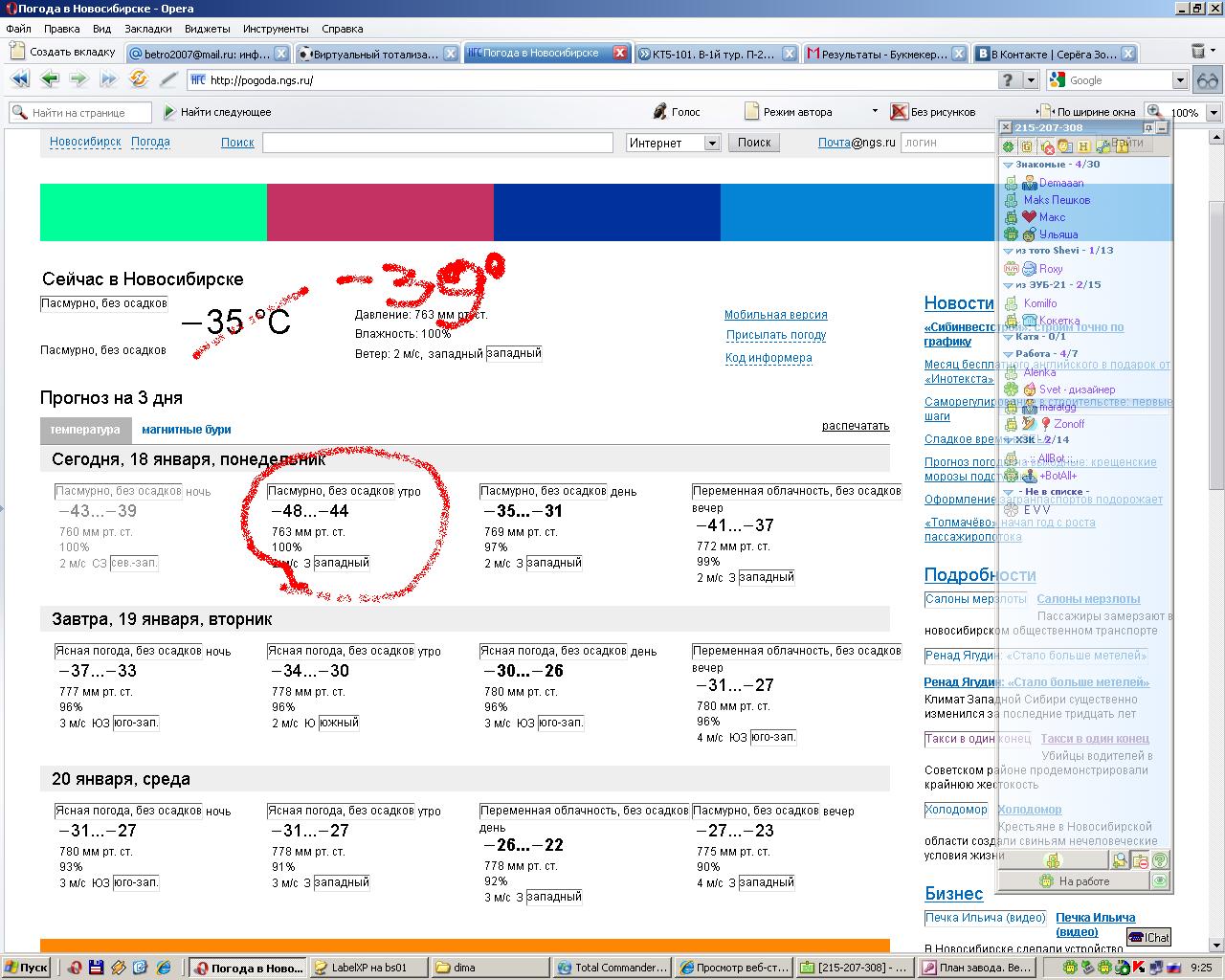The height and width of the screenshot is (980, 1225).
Task: Switch to the betro2007@mail.ru tab
Action: pos(208,54)
